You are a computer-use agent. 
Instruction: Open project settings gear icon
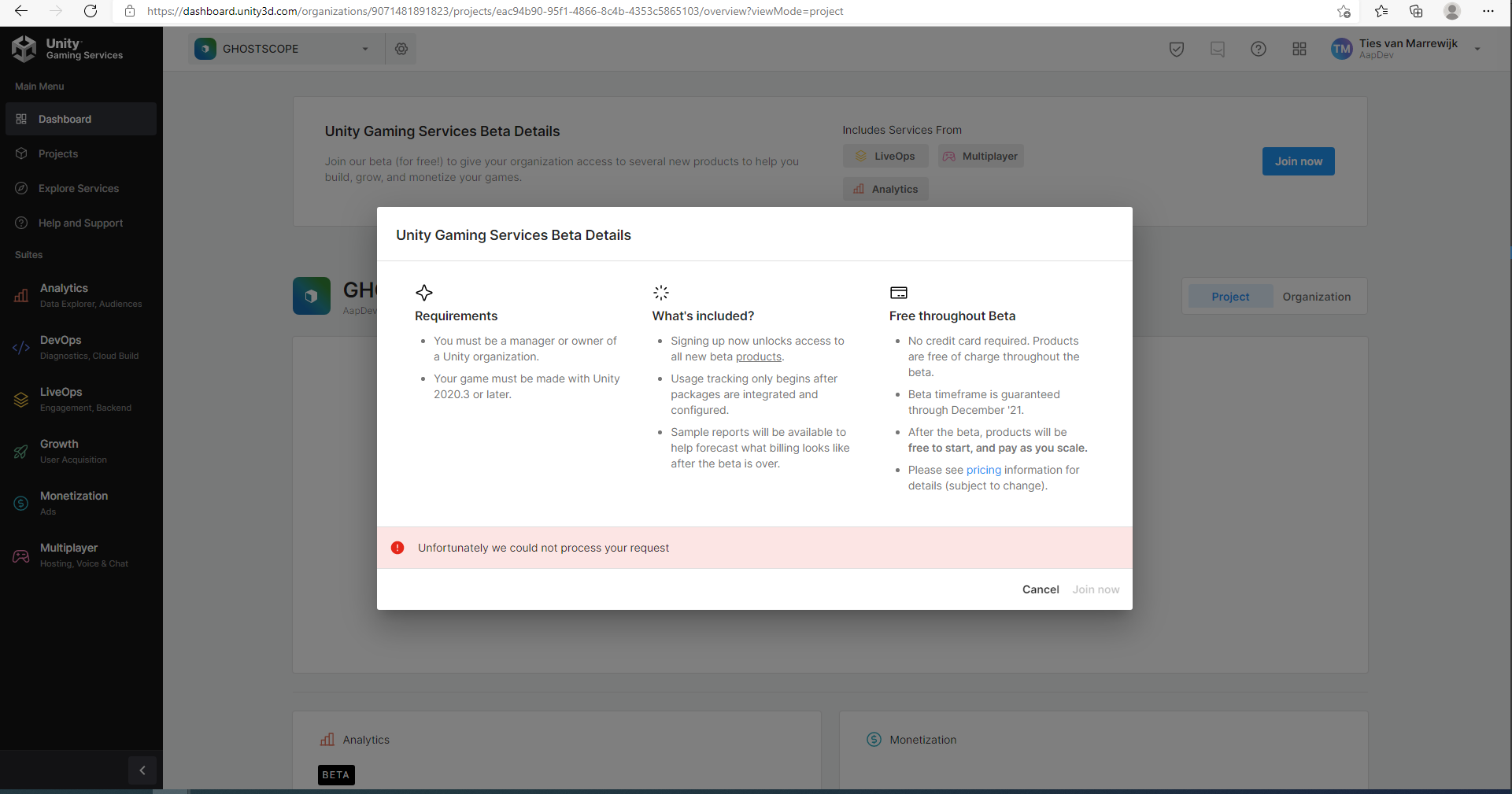401,49
